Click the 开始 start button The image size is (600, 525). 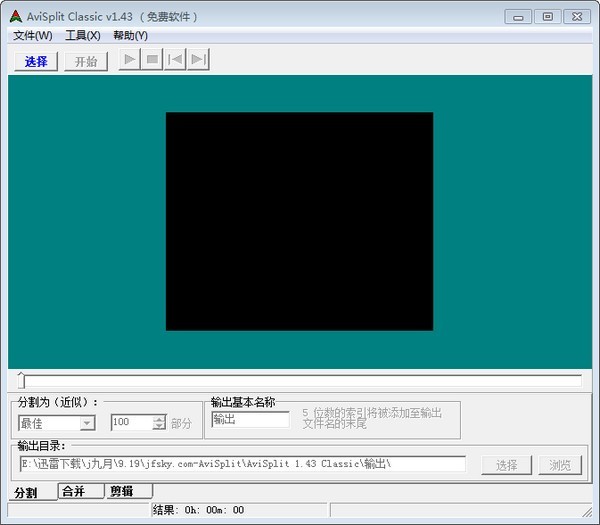(x=86, y=62)
